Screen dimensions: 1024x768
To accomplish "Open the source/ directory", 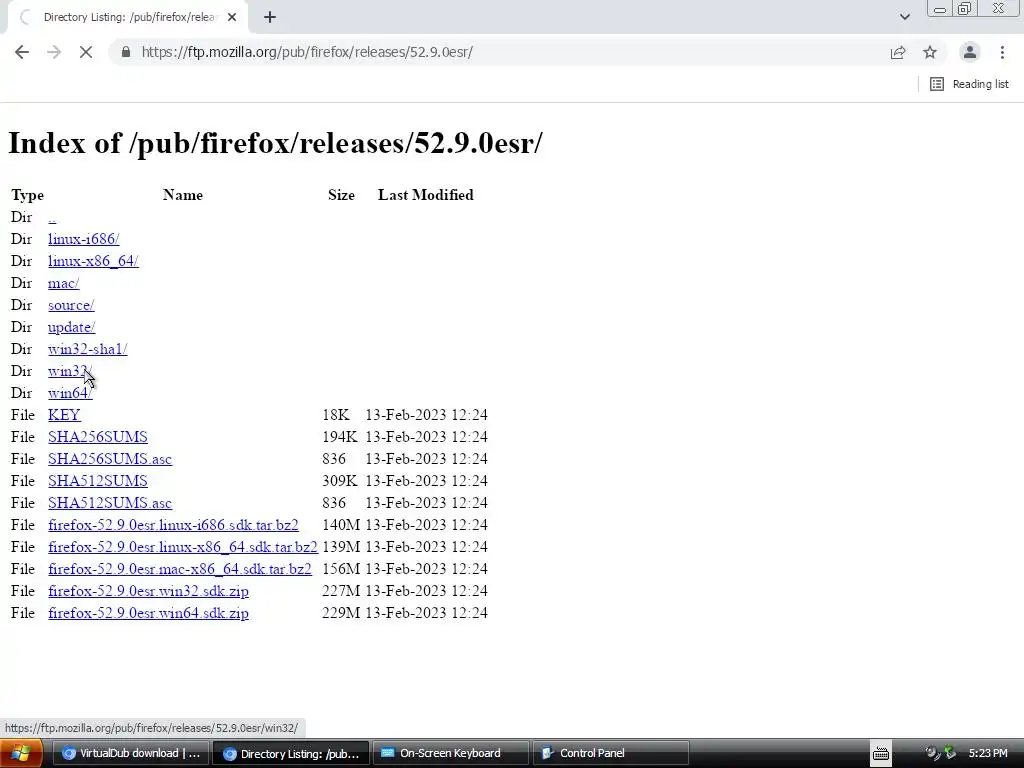I will (71, 305).
